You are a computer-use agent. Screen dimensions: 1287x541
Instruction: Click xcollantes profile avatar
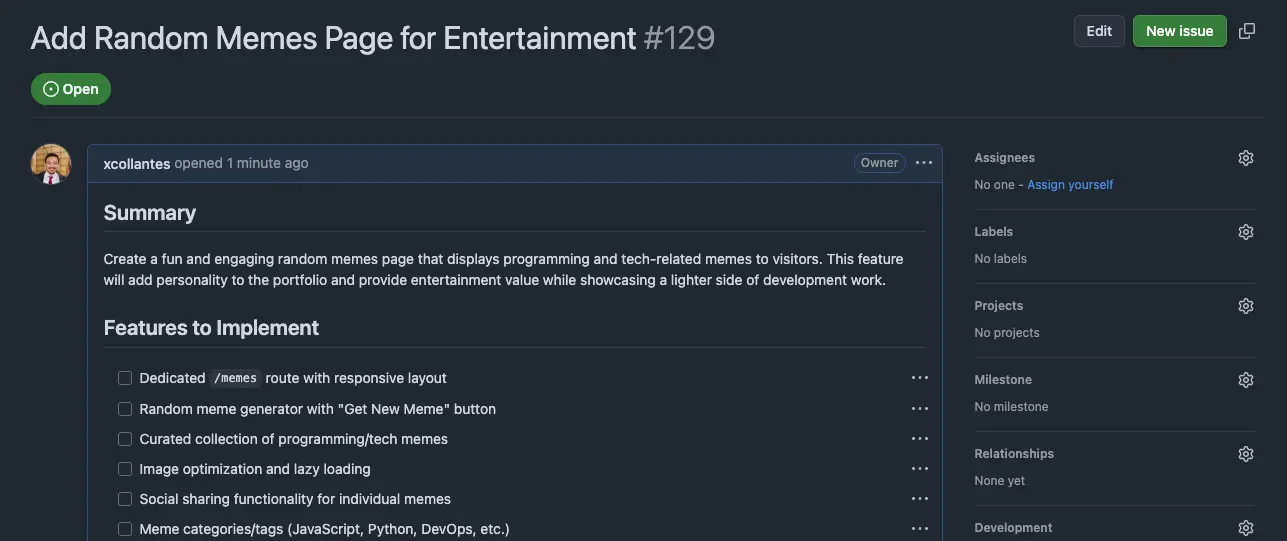coord(51,164)
